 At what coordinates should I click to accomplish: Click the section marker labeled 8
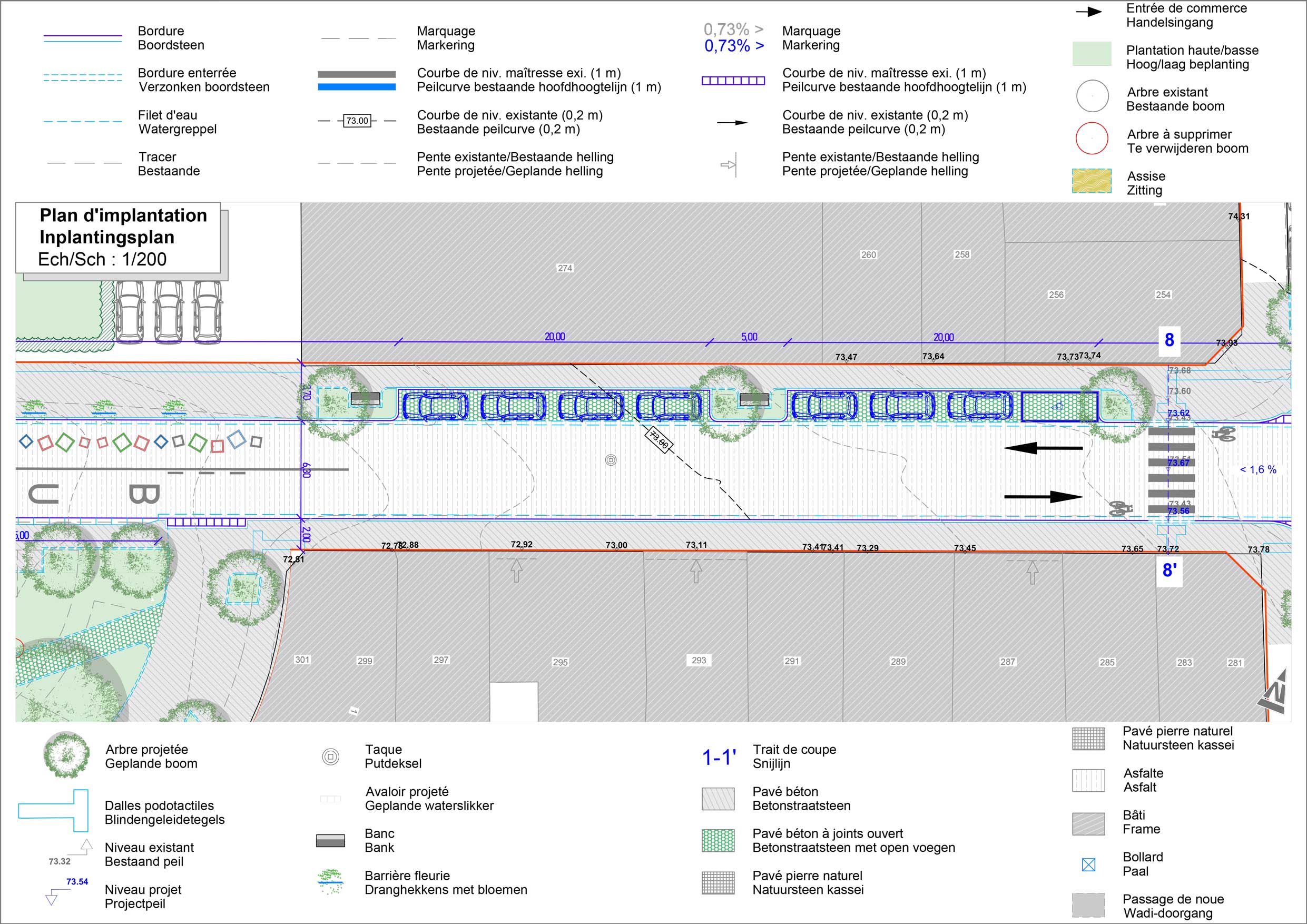(x=1170, y=340)
